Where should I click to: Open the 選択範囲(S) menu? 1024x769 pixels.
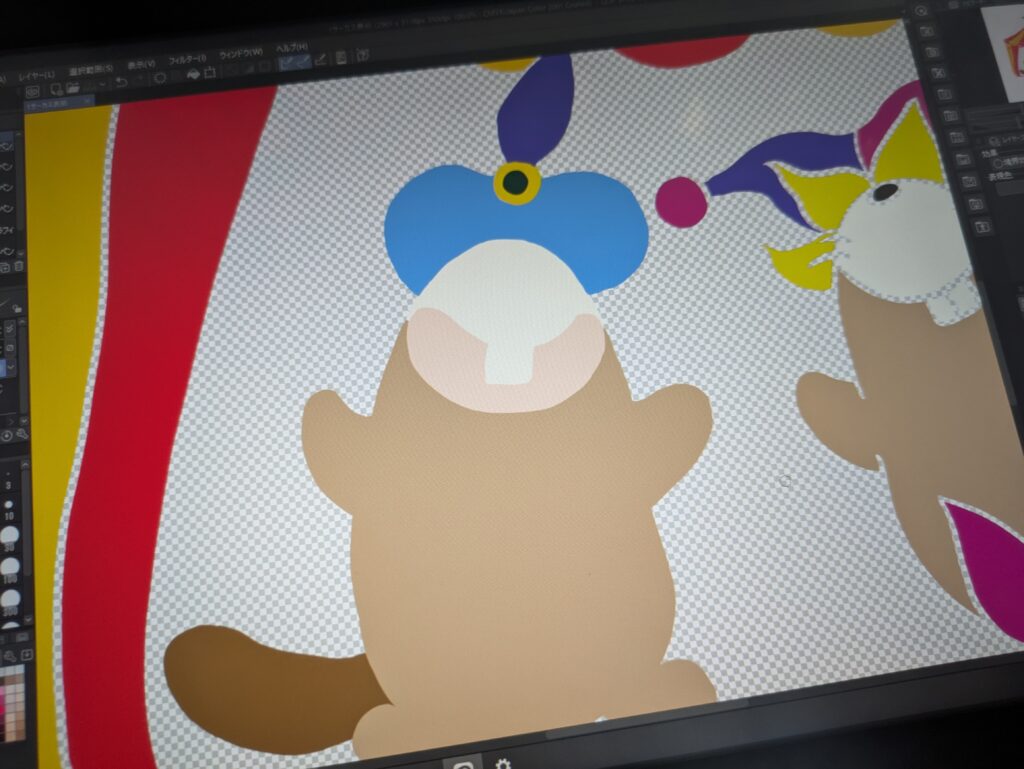coord(91,70)
